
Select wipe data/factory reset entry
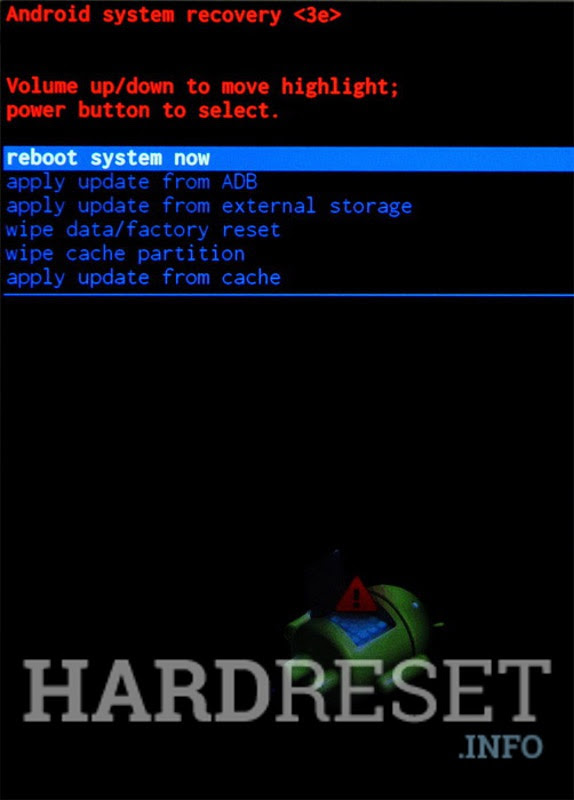tap(143, 231)
